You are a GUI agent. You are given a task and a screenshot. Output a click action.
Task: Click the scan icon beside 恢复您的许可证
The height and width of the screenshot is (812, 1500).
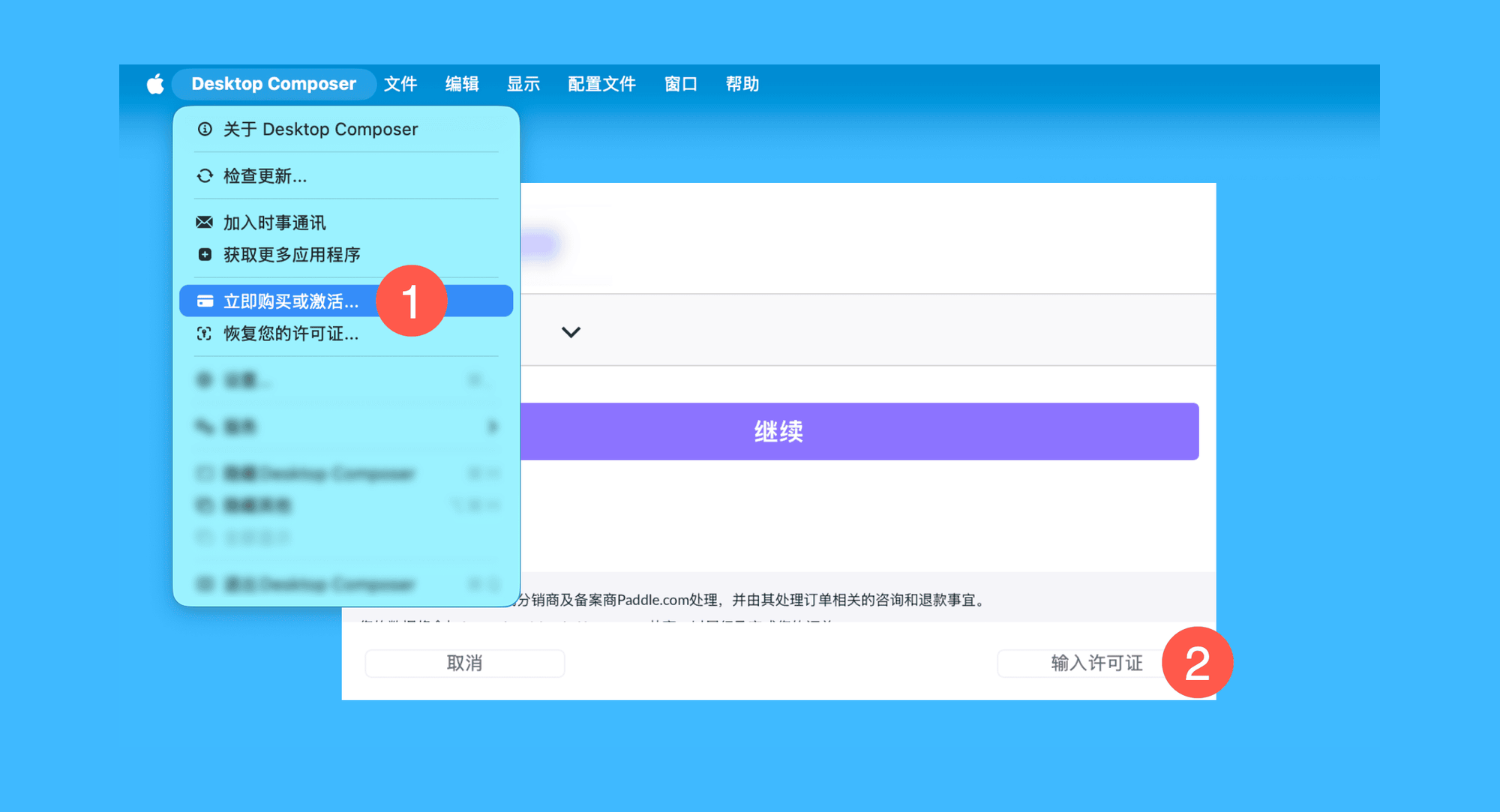(204, 334)
